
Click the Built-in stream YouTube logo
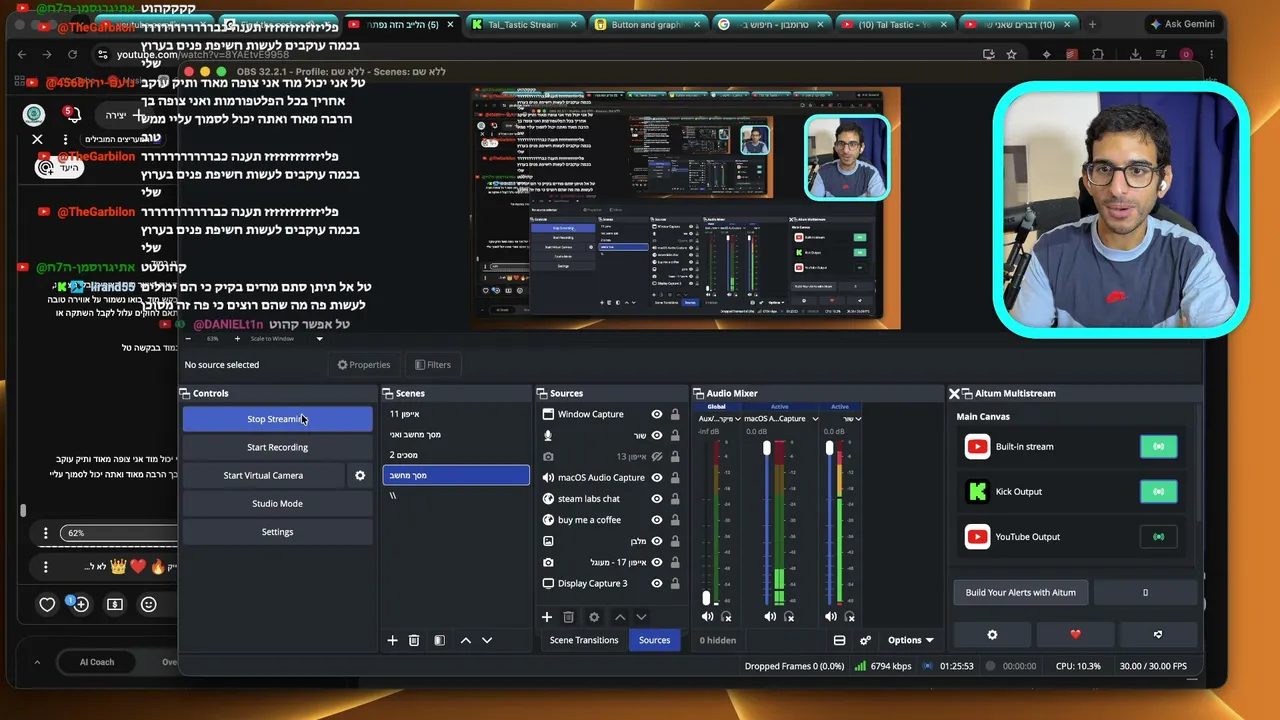(977, 447)
